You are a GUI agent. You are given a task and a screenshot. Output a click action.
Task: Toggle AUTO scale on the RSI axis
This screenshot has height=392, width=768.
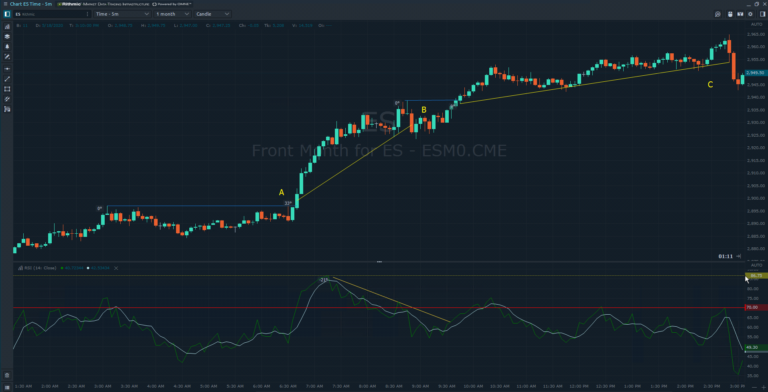pos(757,265)
